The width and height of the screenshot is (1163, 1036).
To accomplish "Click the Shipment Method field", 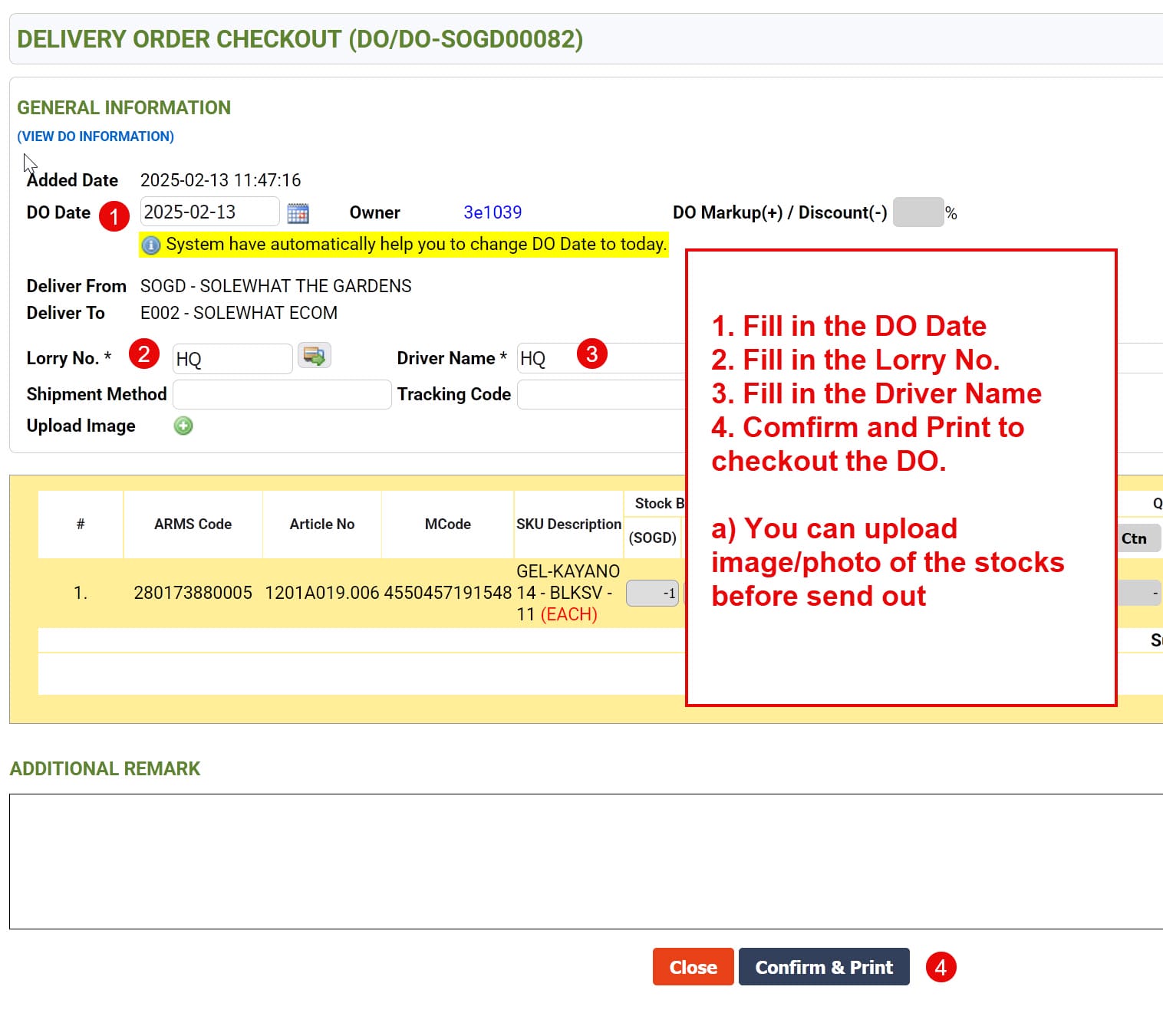I will click(x=282, y=394).
